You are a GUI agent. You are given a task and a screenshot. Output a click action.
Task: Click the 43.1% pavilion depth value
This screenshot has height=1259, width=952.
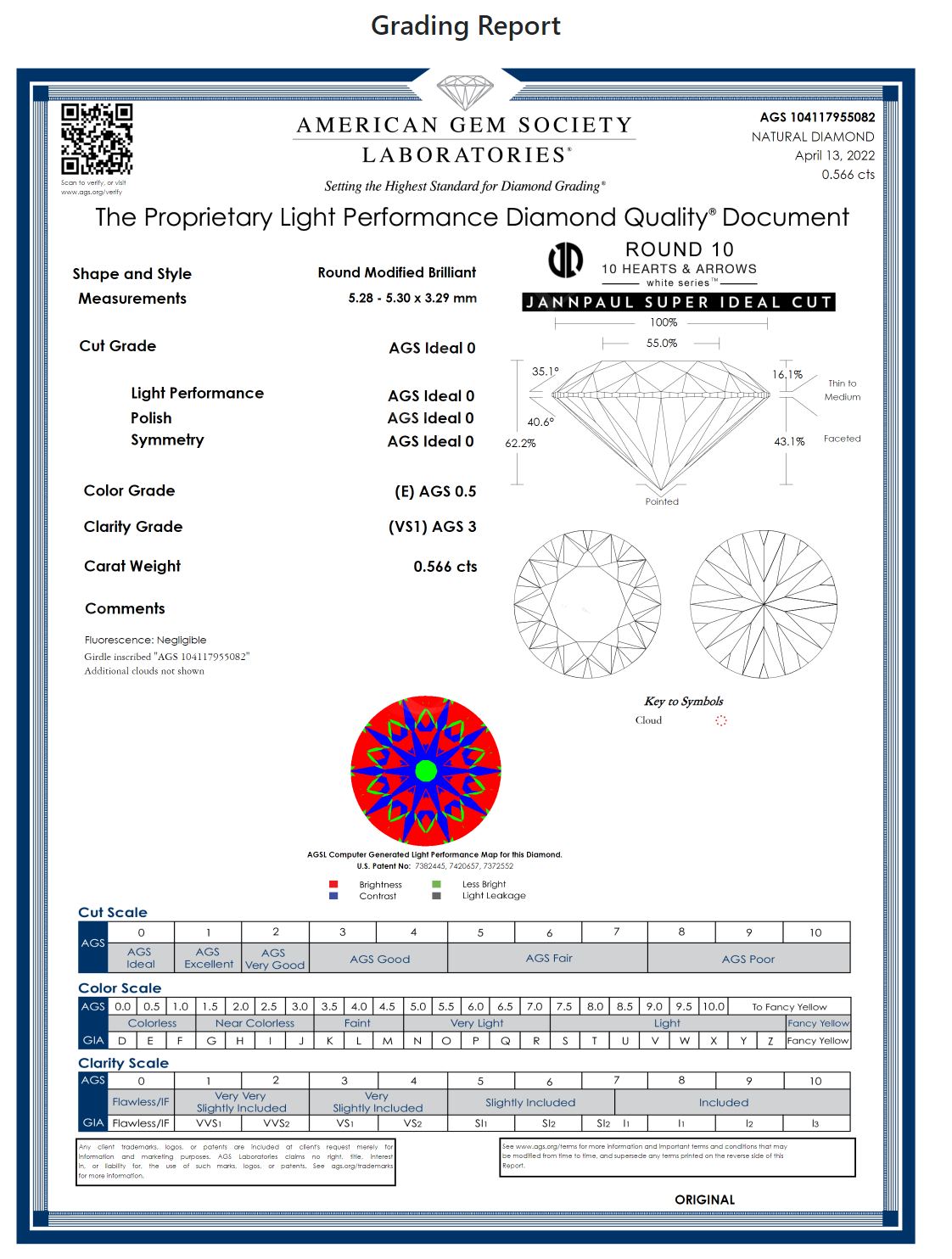(789, 441)
